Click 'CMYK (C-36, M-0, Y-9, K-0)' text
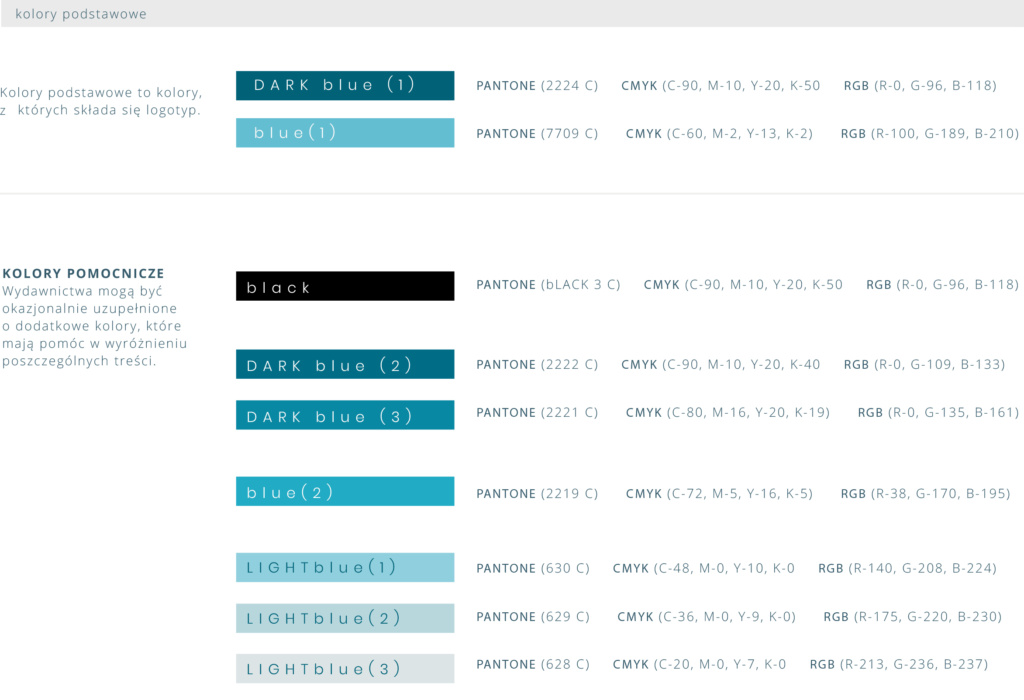Screen dimensions: 1024x700 coord(707,616)
